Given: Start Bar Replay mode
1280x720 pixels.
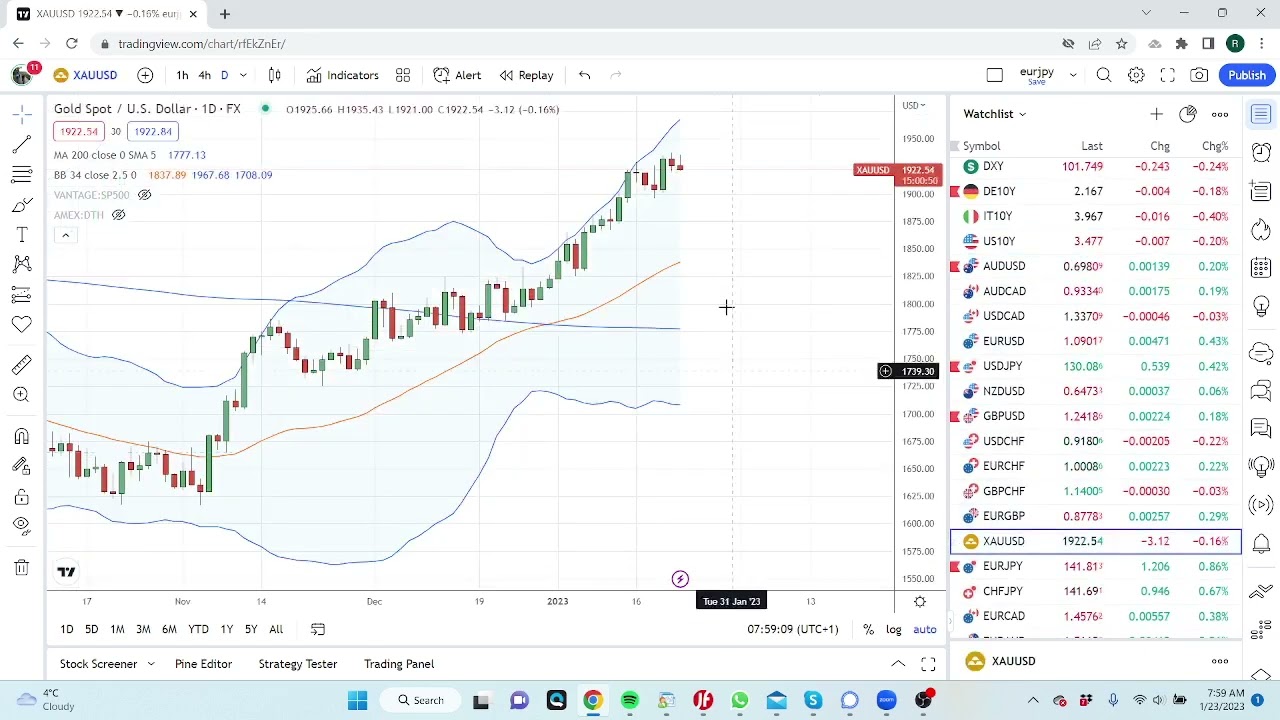Looking at the screenshot, I should (x=526, y=75).
